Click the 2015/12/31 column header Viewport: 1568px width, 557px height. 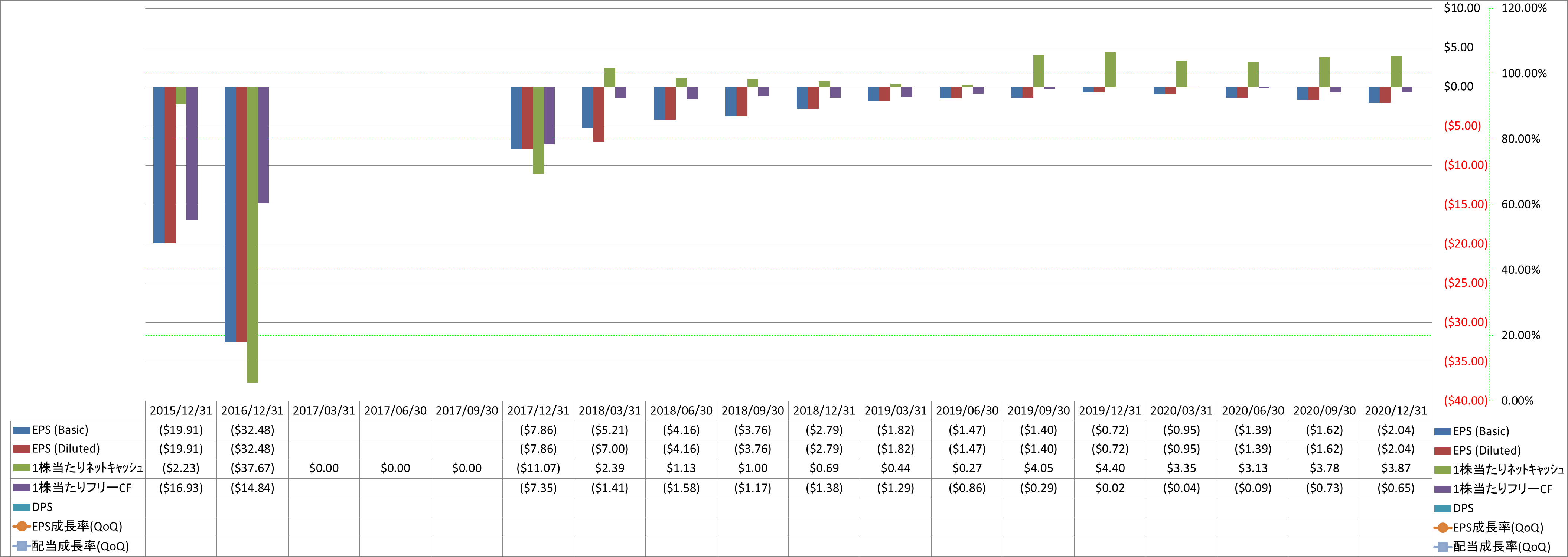(x=181, y=411)
